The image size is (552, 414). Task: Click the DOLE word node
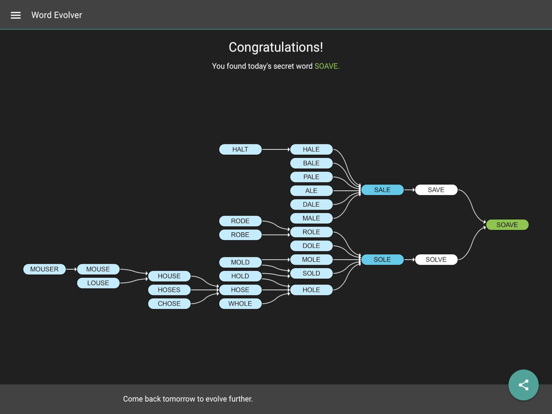point(311,246)
